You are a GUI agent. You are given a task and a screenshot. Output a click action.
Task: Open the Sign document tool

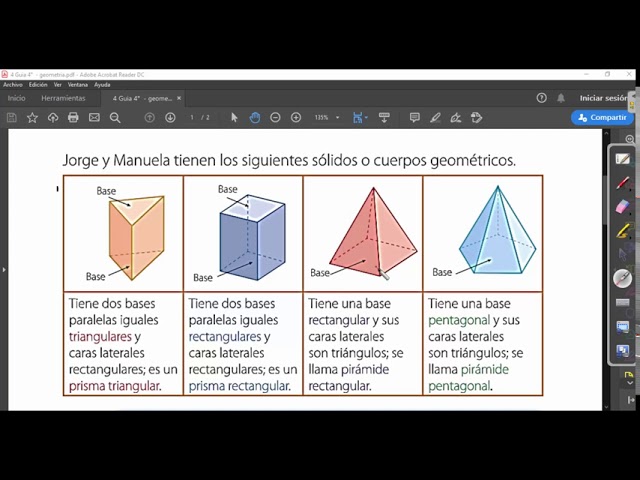point(456,118)
